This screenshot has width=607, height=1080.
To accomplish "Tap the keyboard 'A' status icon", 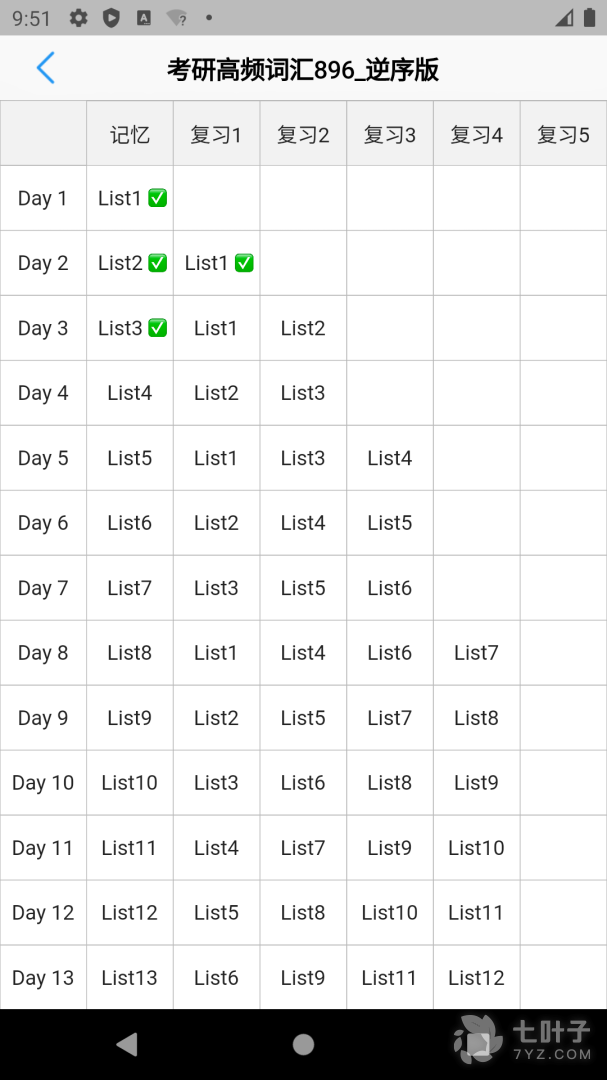I will click(x=143, y=18).
